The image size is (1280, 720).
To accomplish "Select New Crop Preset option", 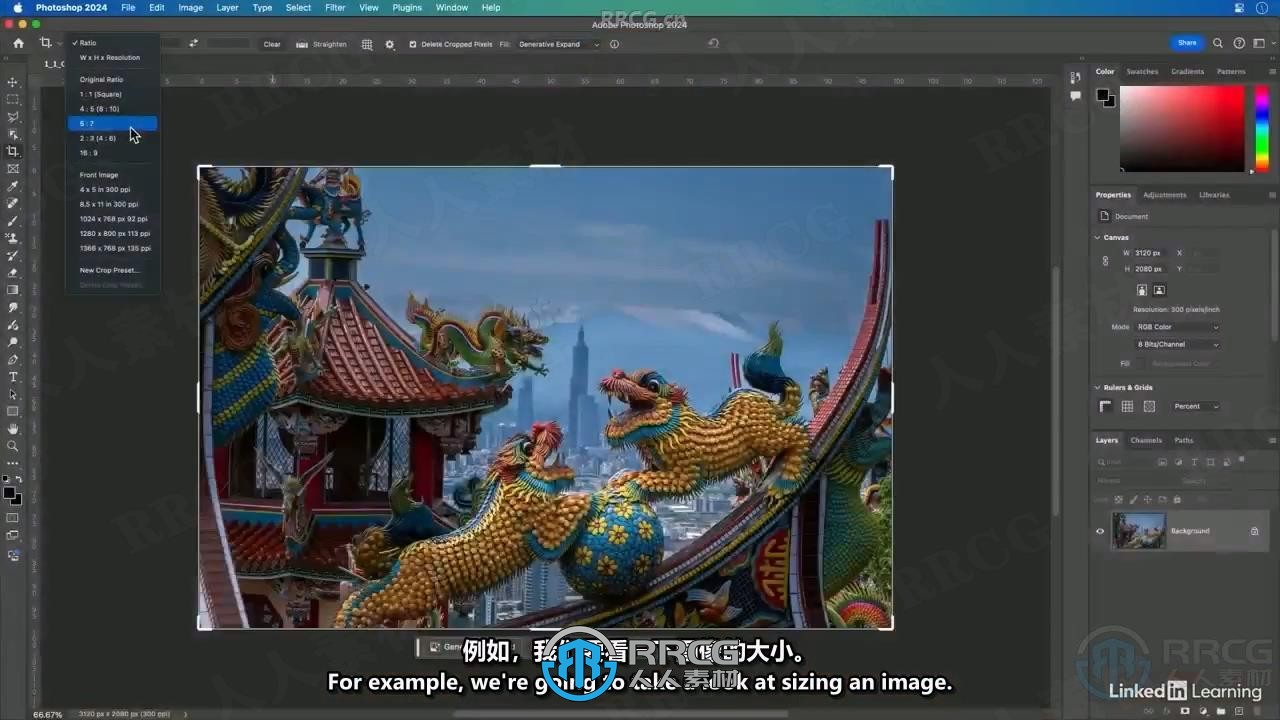I will pyautogui.click(x=112, y=270).
